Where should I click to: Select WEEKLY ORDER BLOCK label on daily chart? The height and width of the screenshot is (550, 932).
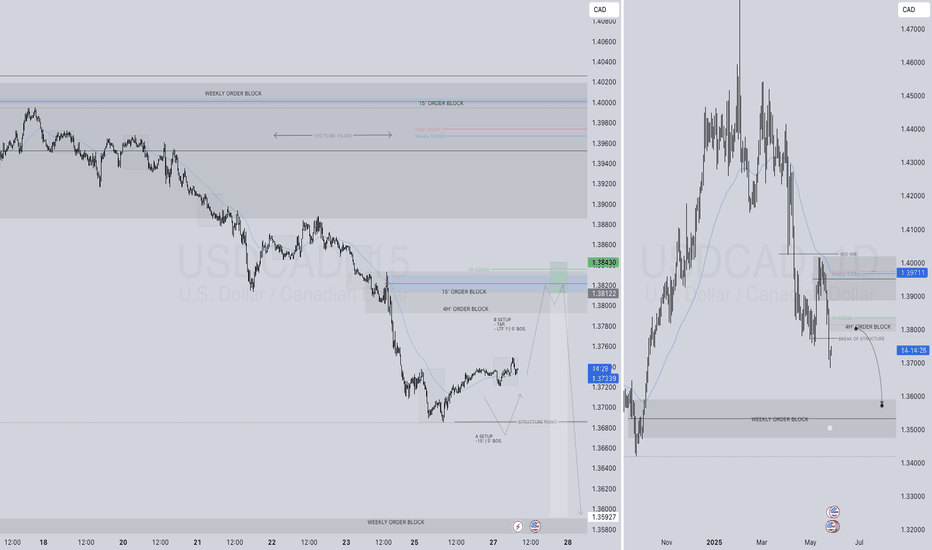click(x=779, y=419)
